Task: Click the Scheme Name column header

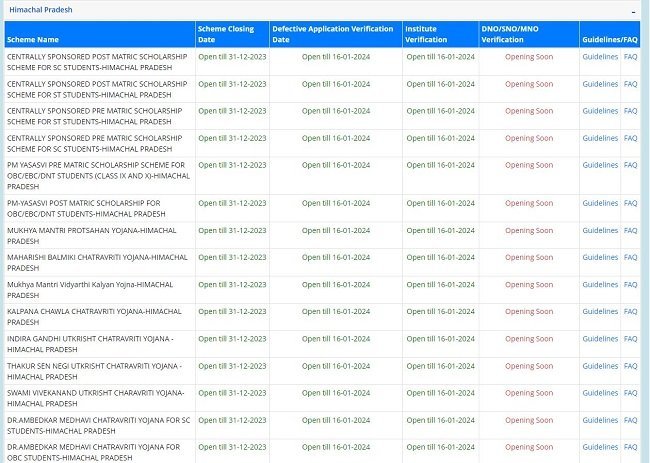Action: click(x=34, y=39)
